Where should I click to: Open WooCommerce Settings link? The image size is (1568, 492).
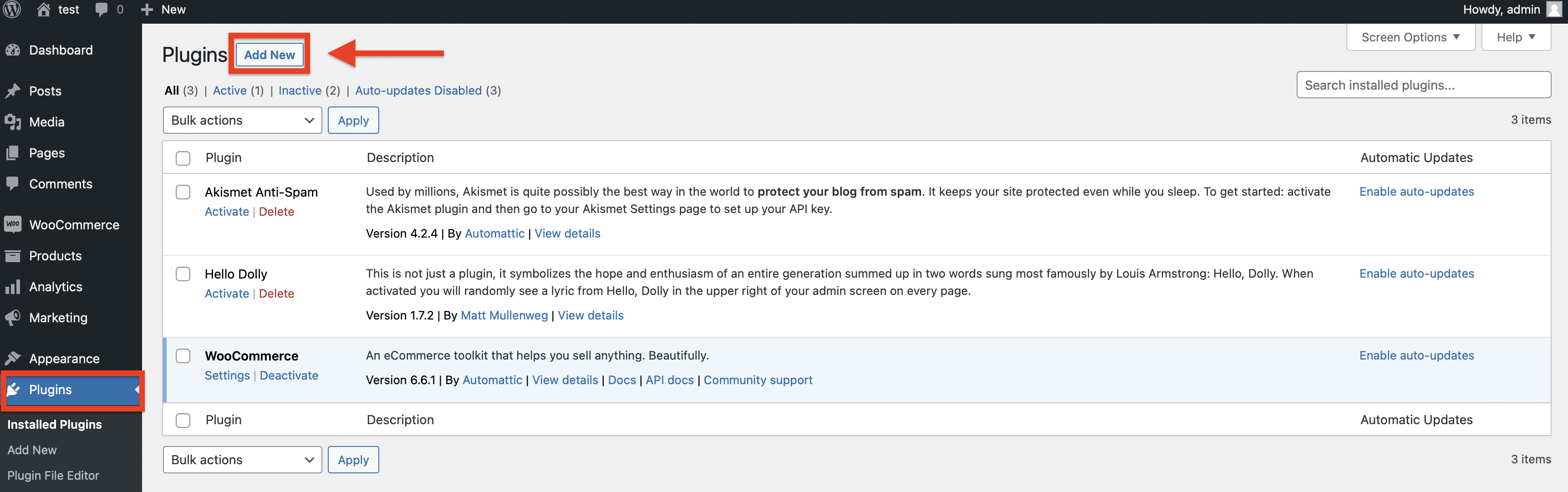pos(227,376)
